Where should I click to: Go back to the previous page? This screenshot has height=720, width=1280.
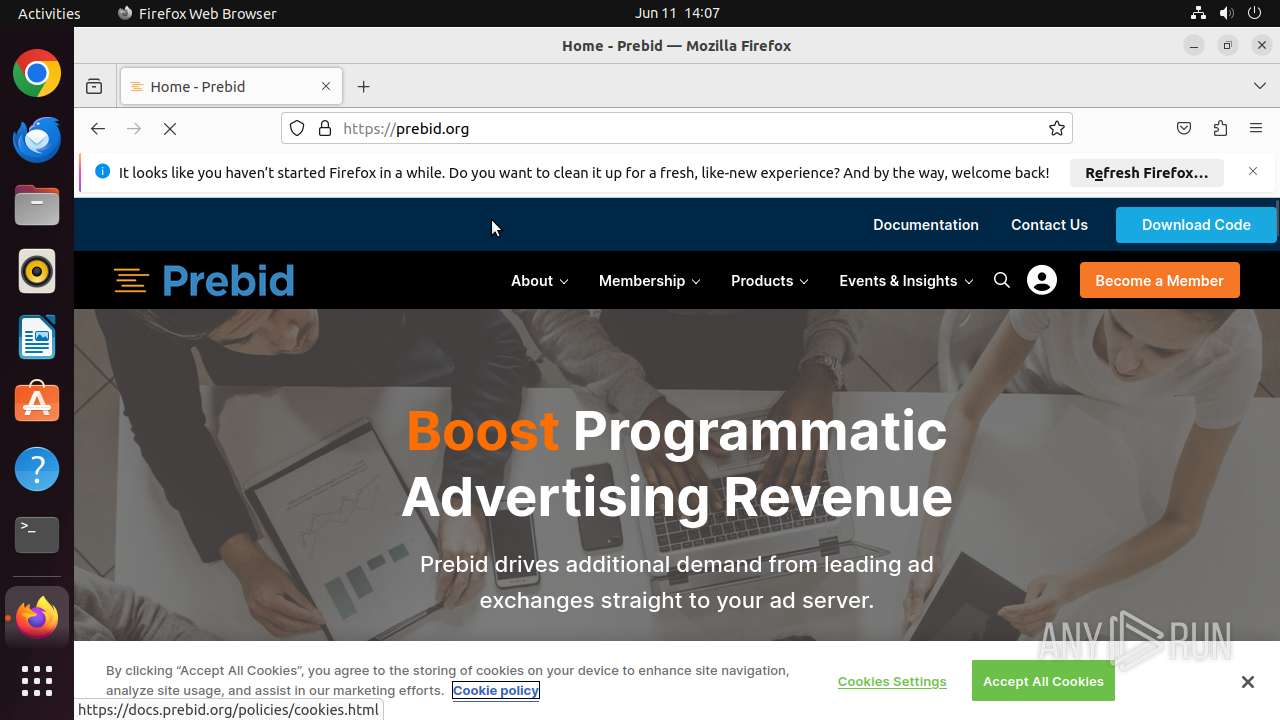click(x=97, y=128)
